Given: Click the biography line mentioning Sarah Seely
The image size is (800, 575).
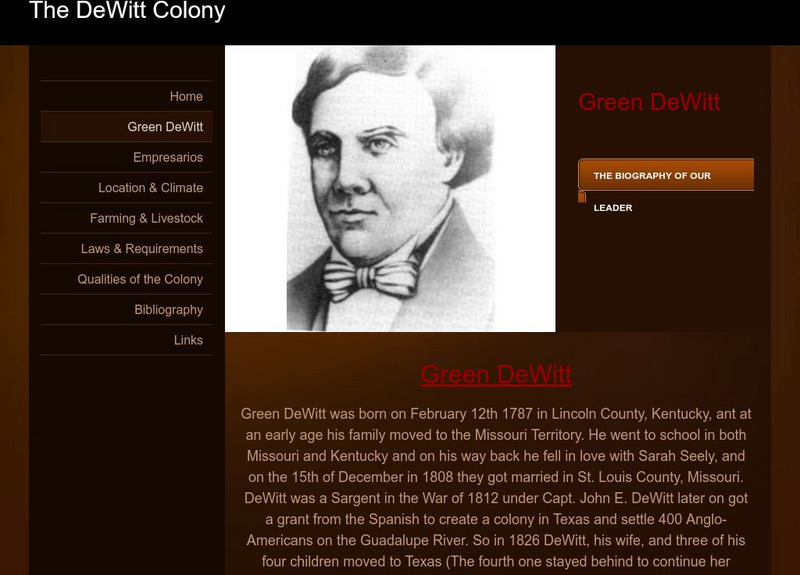Looking at the screenshot, I should click(496, 456).
